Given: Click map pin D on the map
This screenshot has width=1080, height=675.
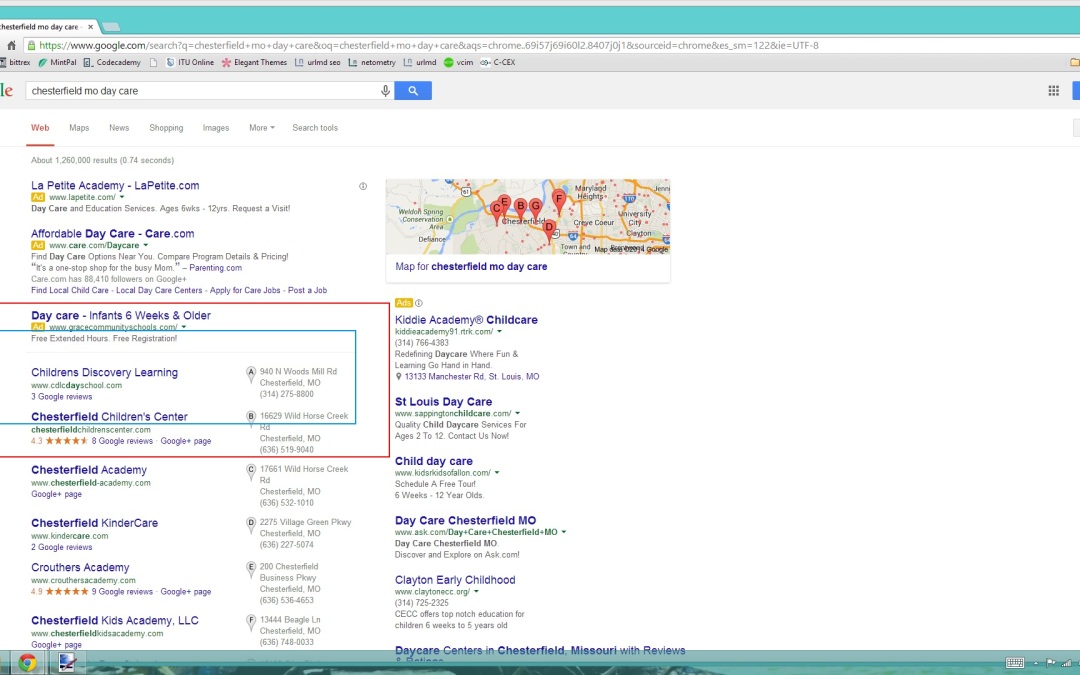Looking at the screenshot, I should [x=549, y=229].
